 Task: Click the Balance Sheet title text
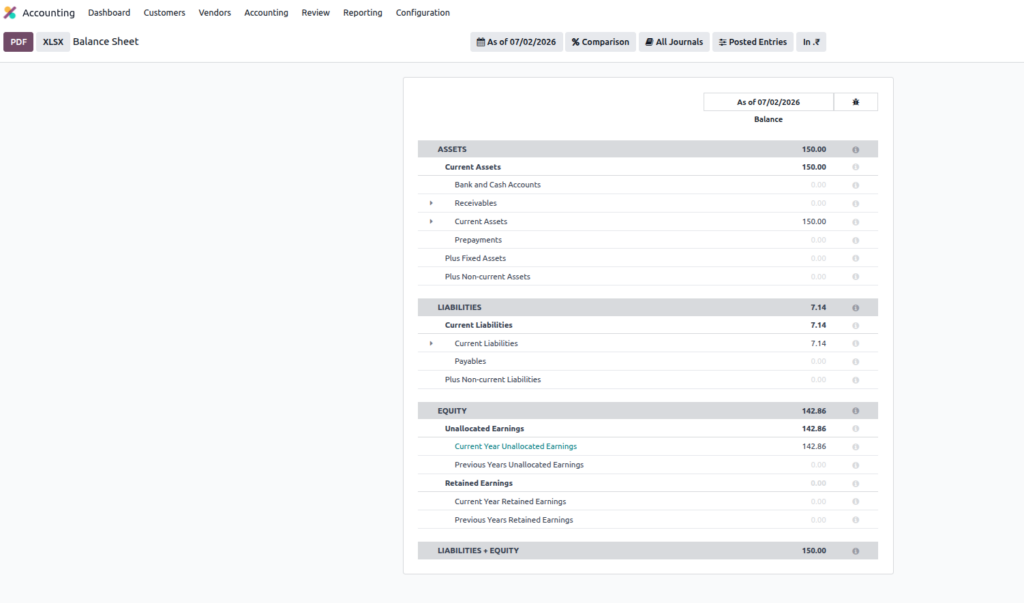(105, 41)
